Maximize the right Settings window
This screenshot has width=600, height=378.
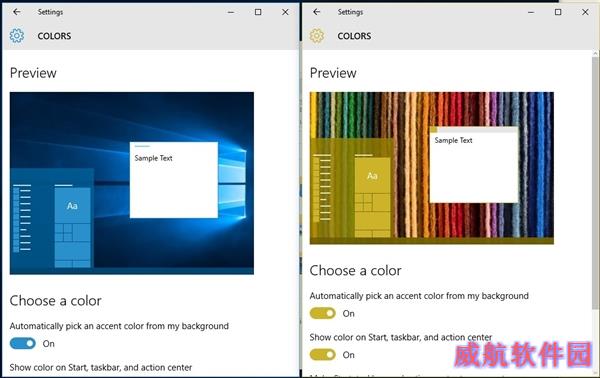[558, 12]
